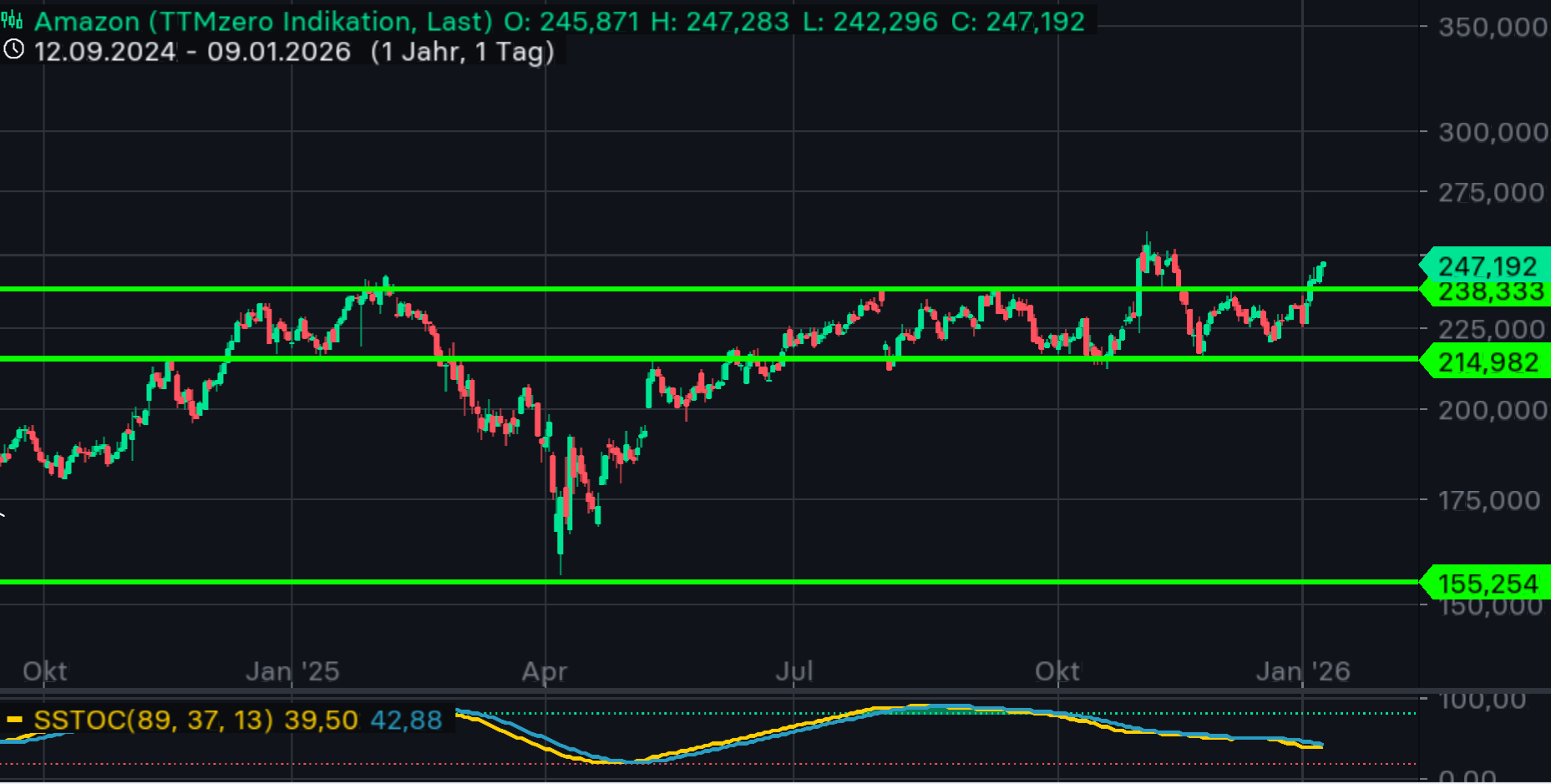Click the close value C: 247,192 in header
This screenshot has width=1551, height=784.
(x=1017, y=21)
